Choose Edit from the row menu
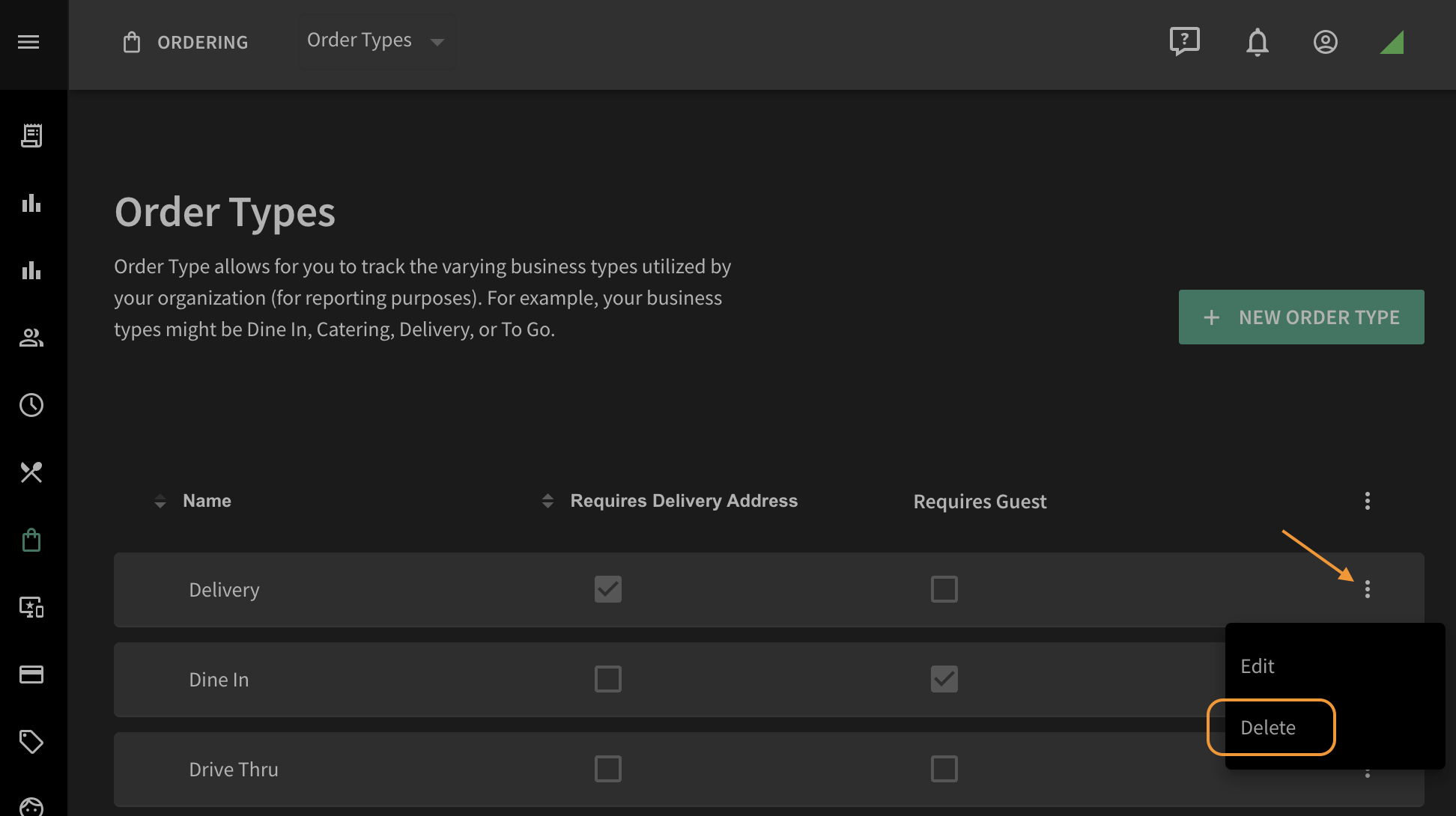This screenshot has width=1456, height=816. click(1258, 666)
